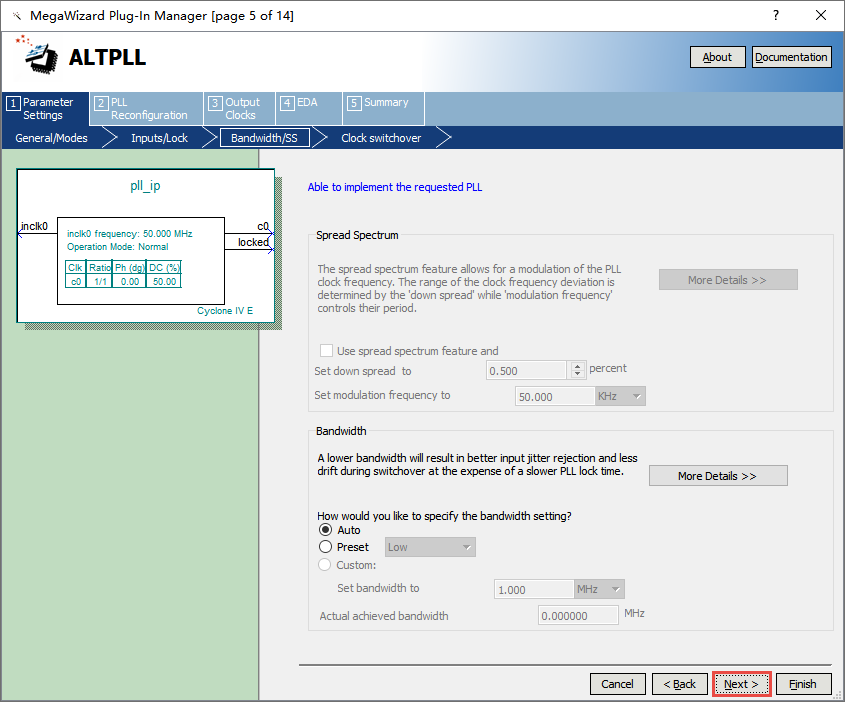
Task: Select the Auto bandwidth radio button
Action: 325,530
